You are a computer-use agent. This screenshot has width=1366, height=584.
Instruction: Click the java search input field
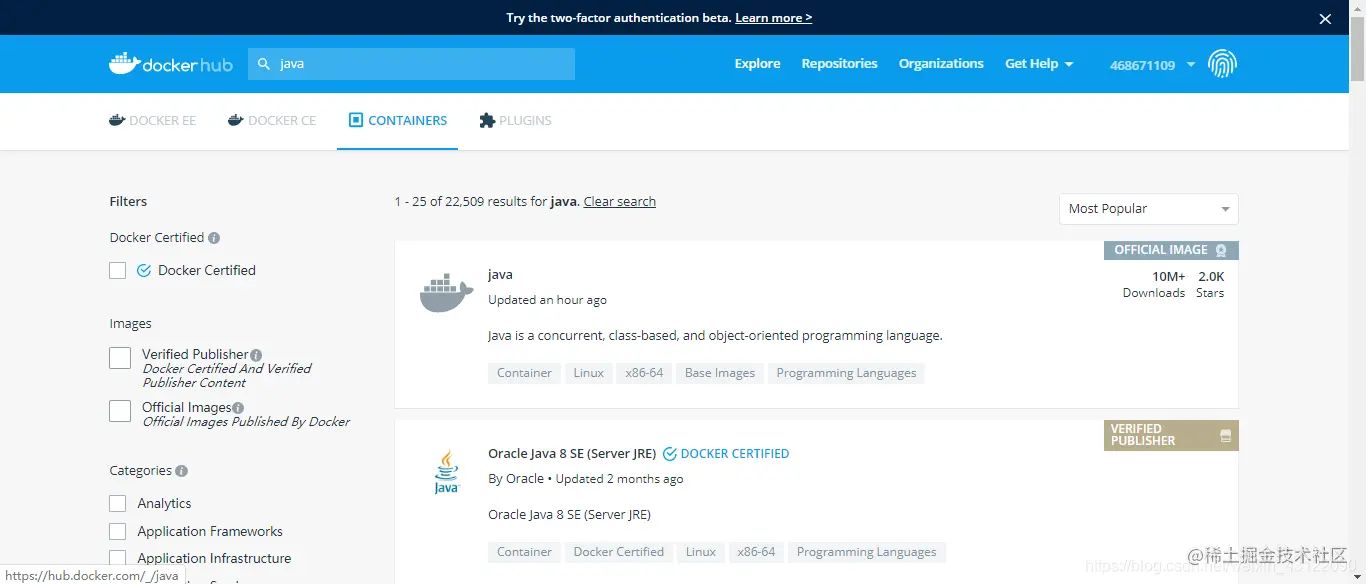tap(411, 64)
